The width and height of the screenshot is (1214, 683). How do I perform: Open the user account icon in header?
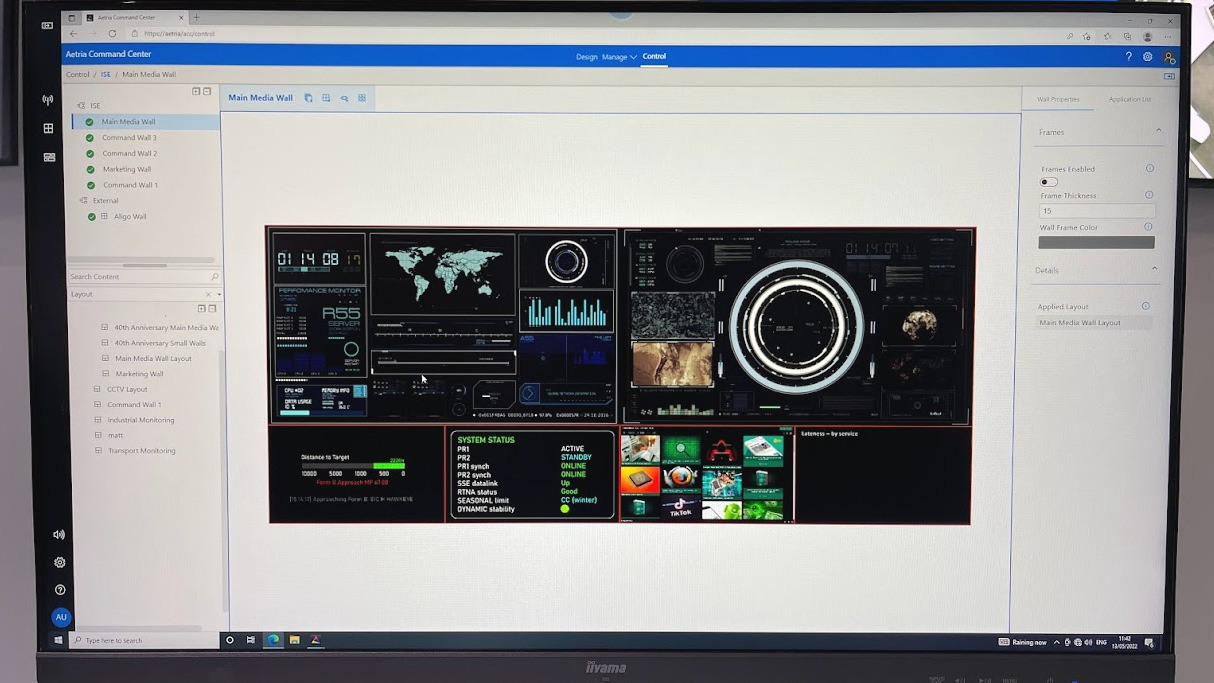(x=1168, y=57)
